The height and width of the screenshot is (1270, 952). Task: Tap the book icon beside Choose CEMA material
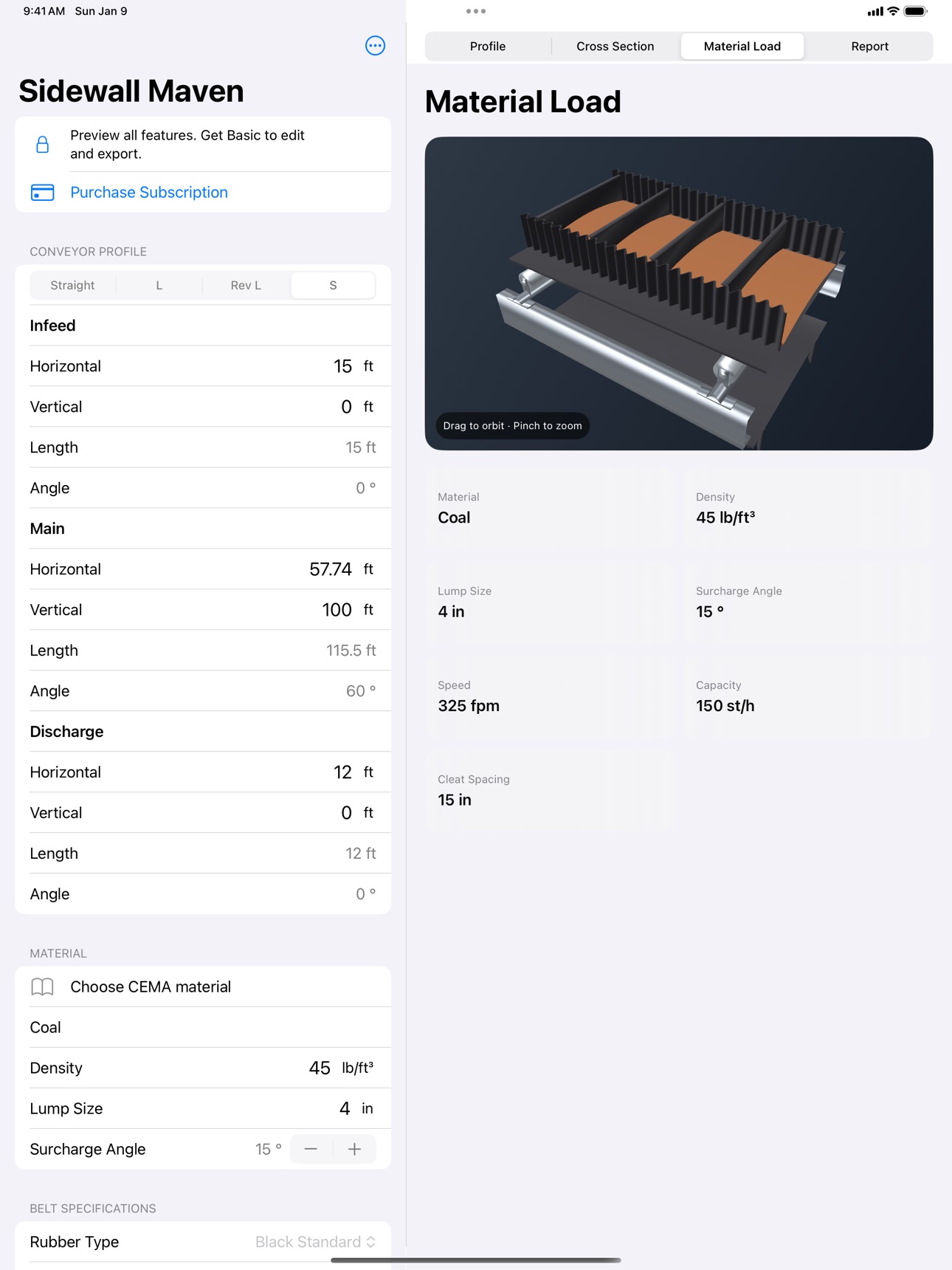pyautogui.click(x=43, y=987)
